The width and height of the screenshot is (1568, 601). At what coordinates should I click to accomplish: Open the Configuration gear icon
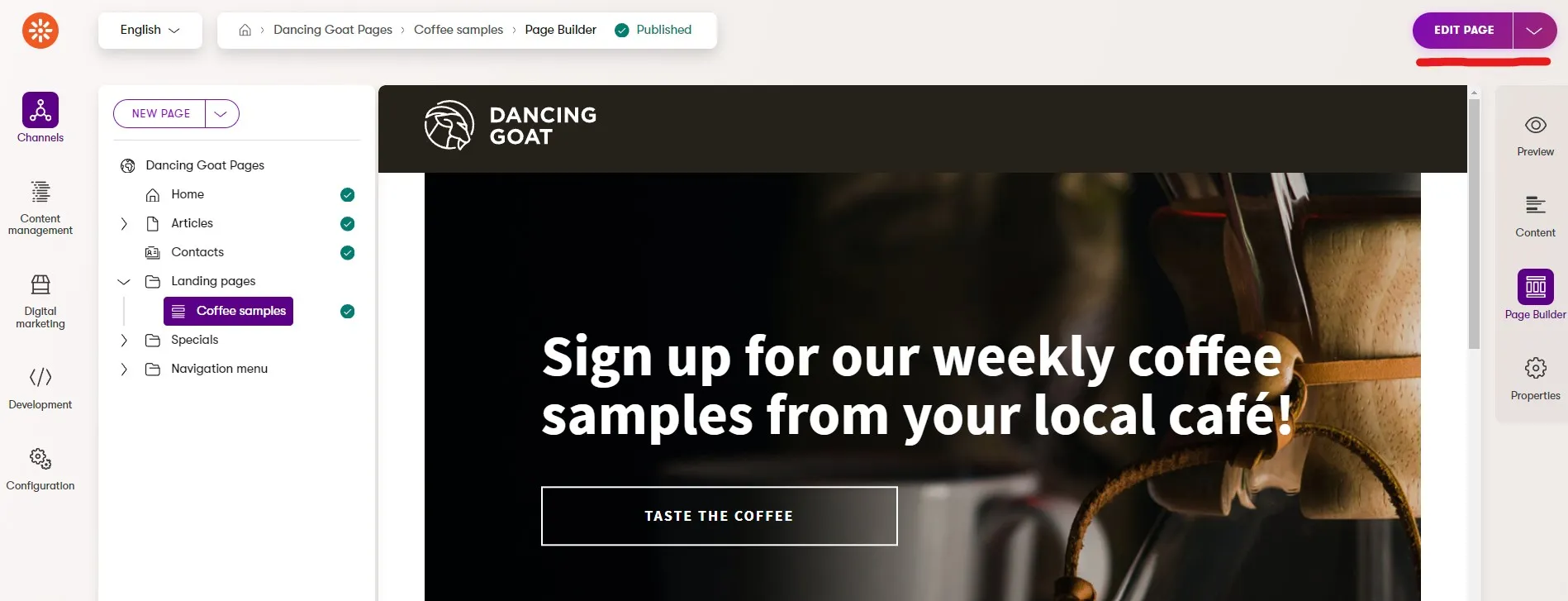click(40, 459)
